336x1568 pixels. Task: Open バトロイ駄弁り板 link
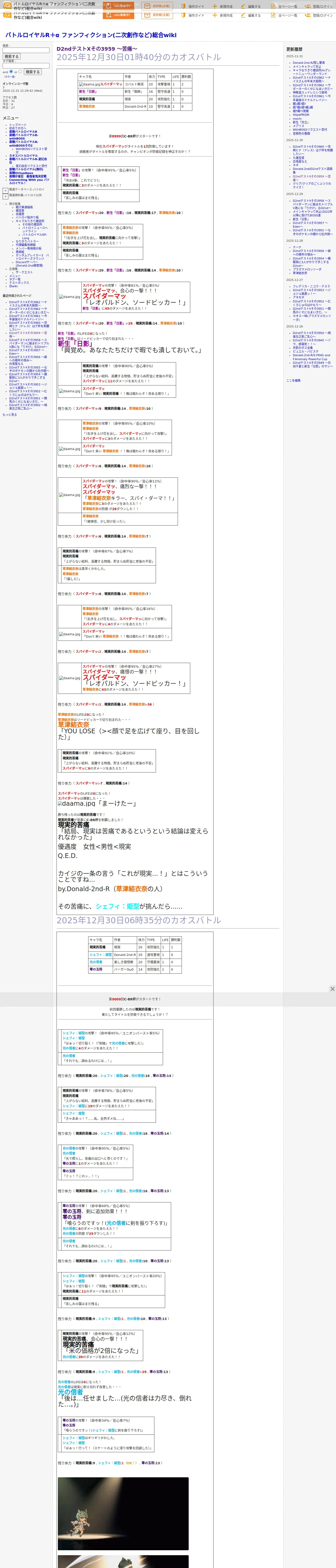point(27,217)
